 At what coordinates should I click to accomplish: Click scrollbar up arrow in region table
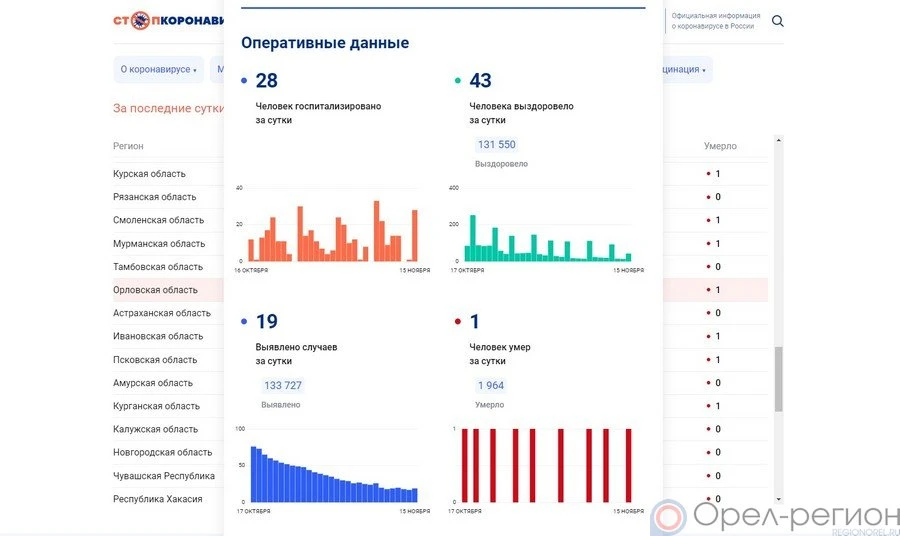pyautogui.click(x=779, y=141)
